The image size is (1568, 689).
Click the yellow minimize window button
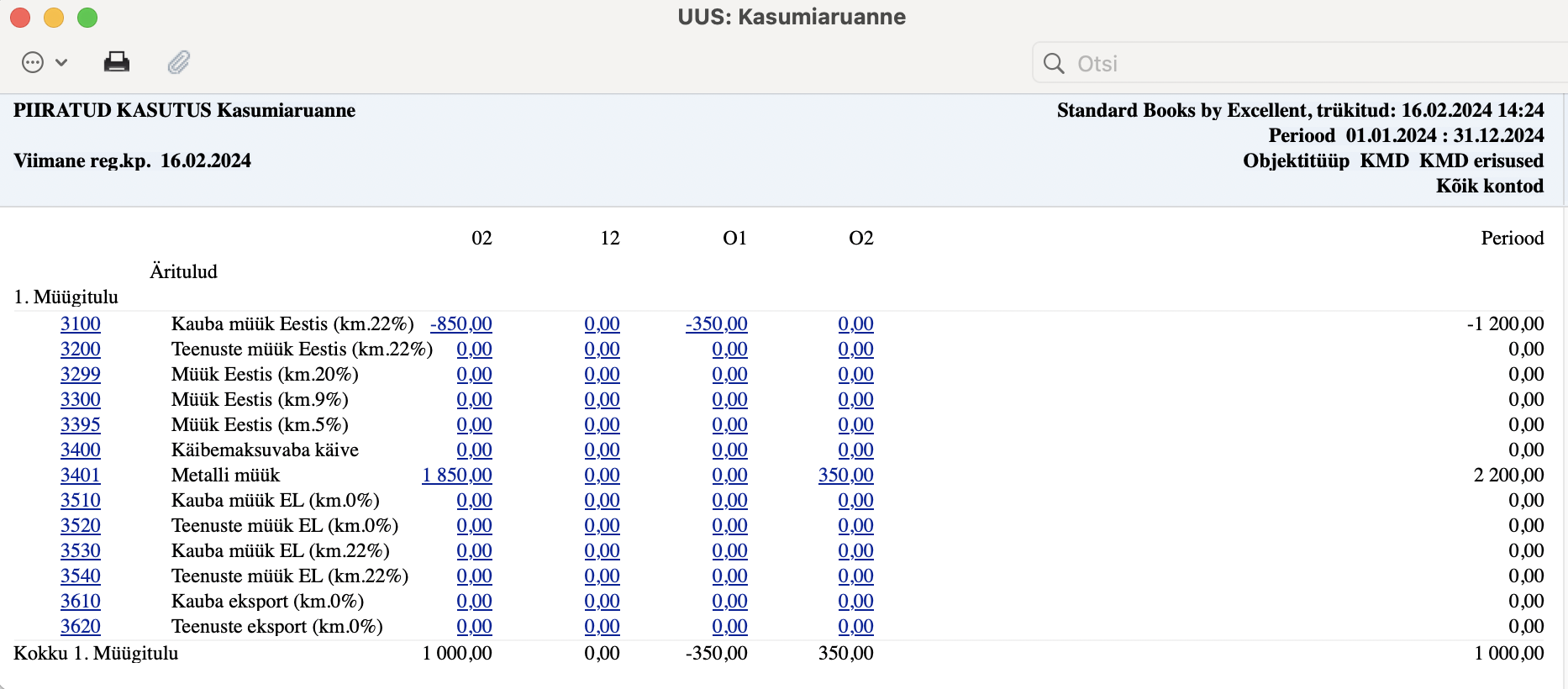click(54, 18)
